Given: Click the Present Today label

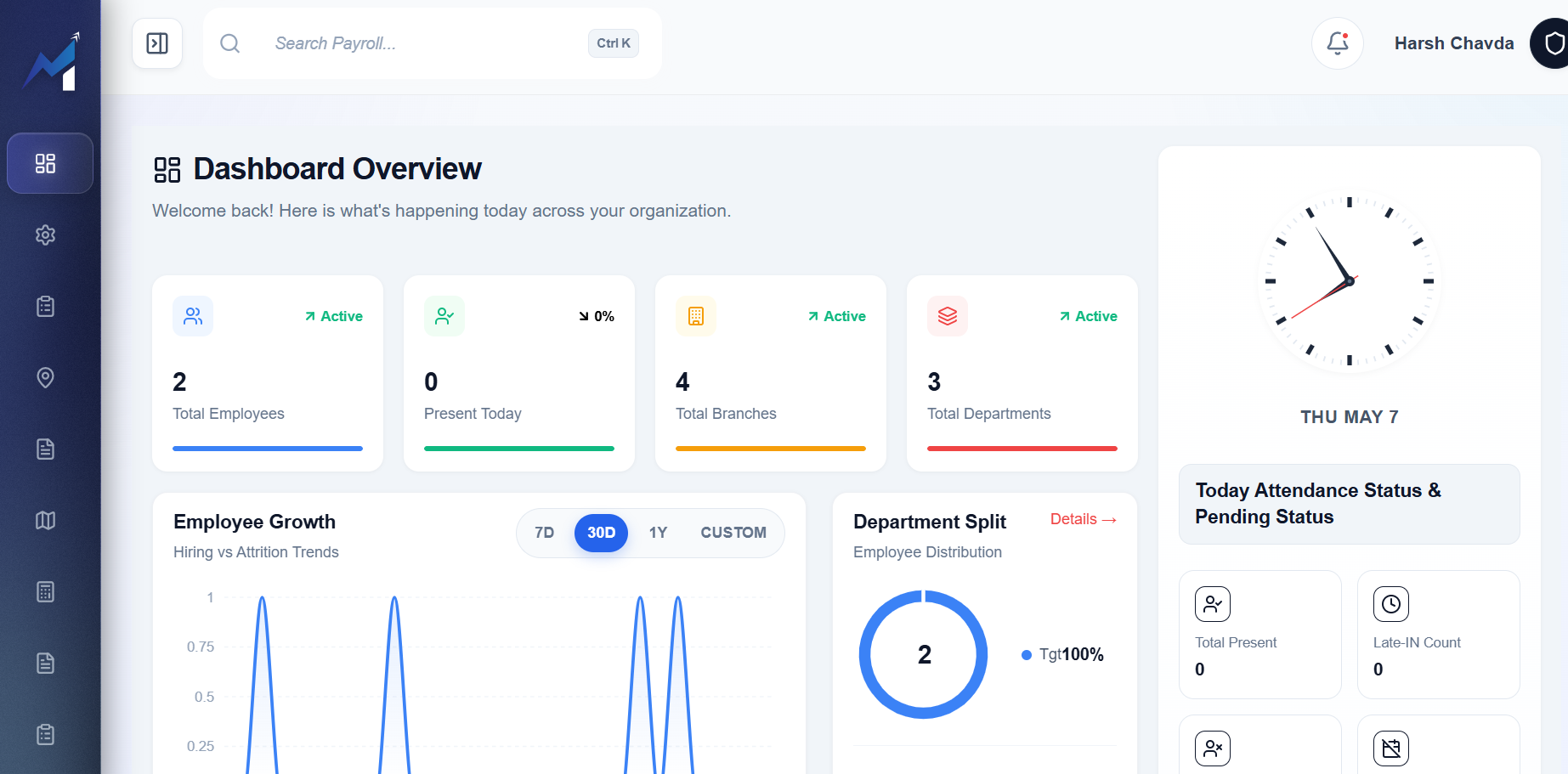Looking at the screenshot, I should tap(473, 414).
